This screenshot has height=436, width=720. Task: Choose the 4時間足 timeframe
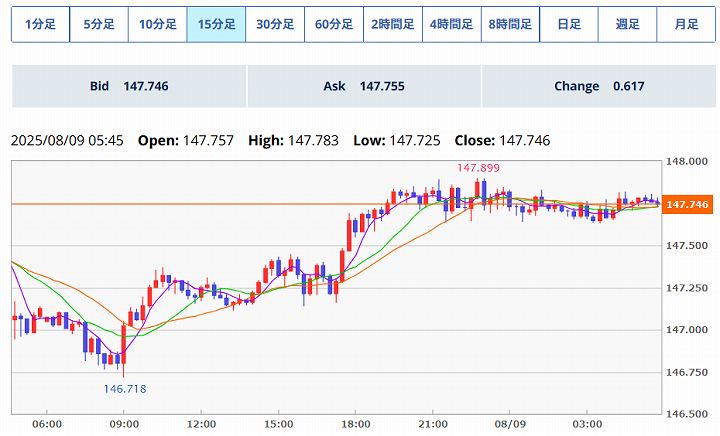[451, 24]
